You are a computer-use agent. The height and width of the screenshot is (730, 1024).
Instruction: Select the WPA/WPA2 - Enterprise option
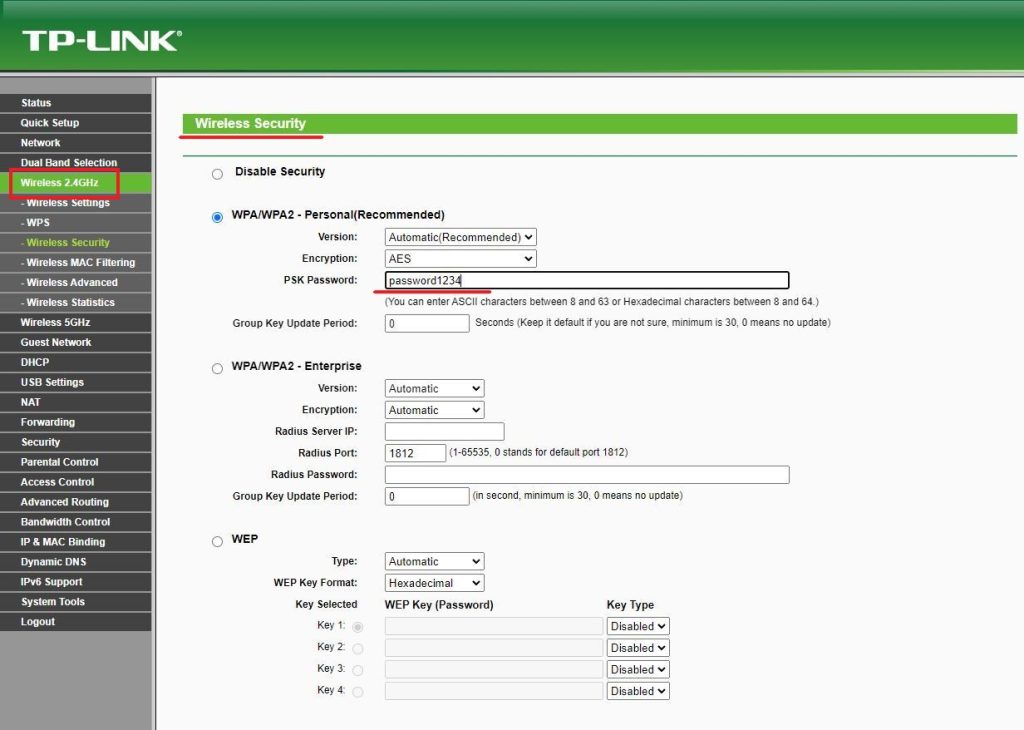217,368
